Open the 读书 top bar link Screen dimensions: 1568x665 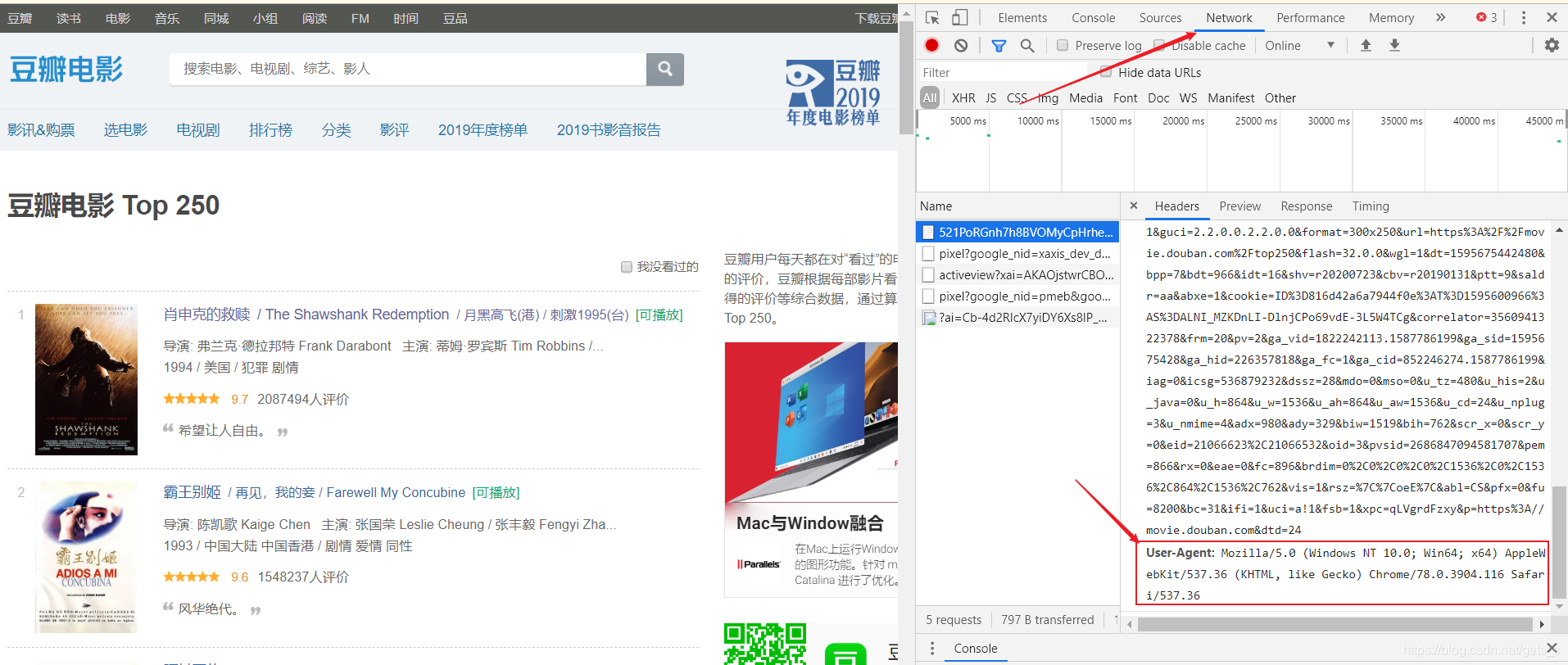69,18
